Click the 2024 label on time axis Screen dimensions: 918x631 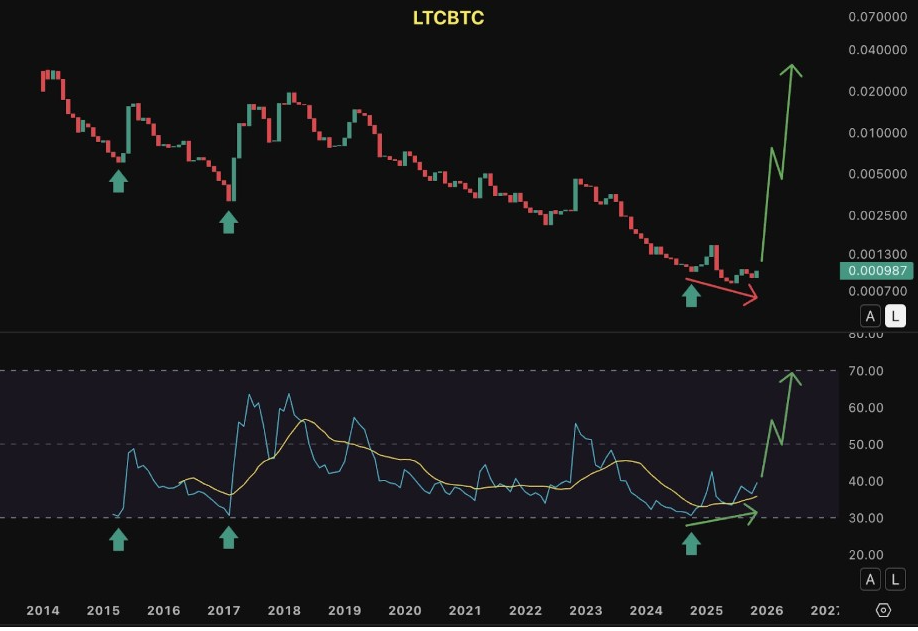[646, 611]
